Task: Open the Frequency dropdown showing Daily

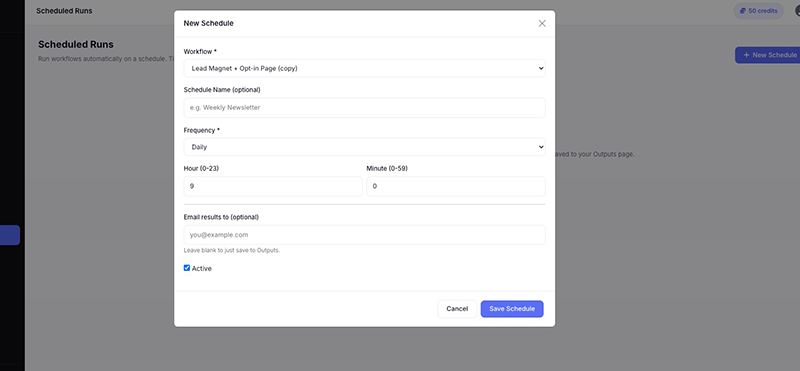Action: 364,147
